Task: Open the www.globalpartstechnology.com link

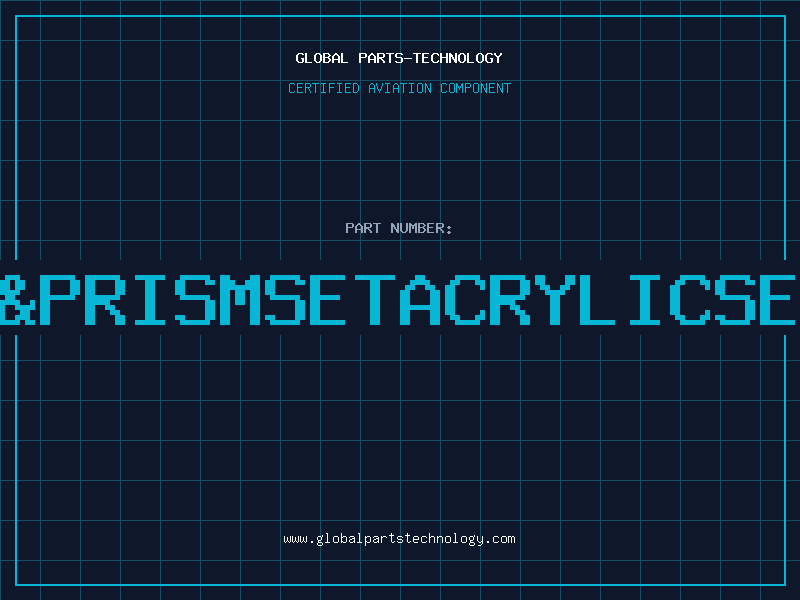Action: [x=399, y=539]
